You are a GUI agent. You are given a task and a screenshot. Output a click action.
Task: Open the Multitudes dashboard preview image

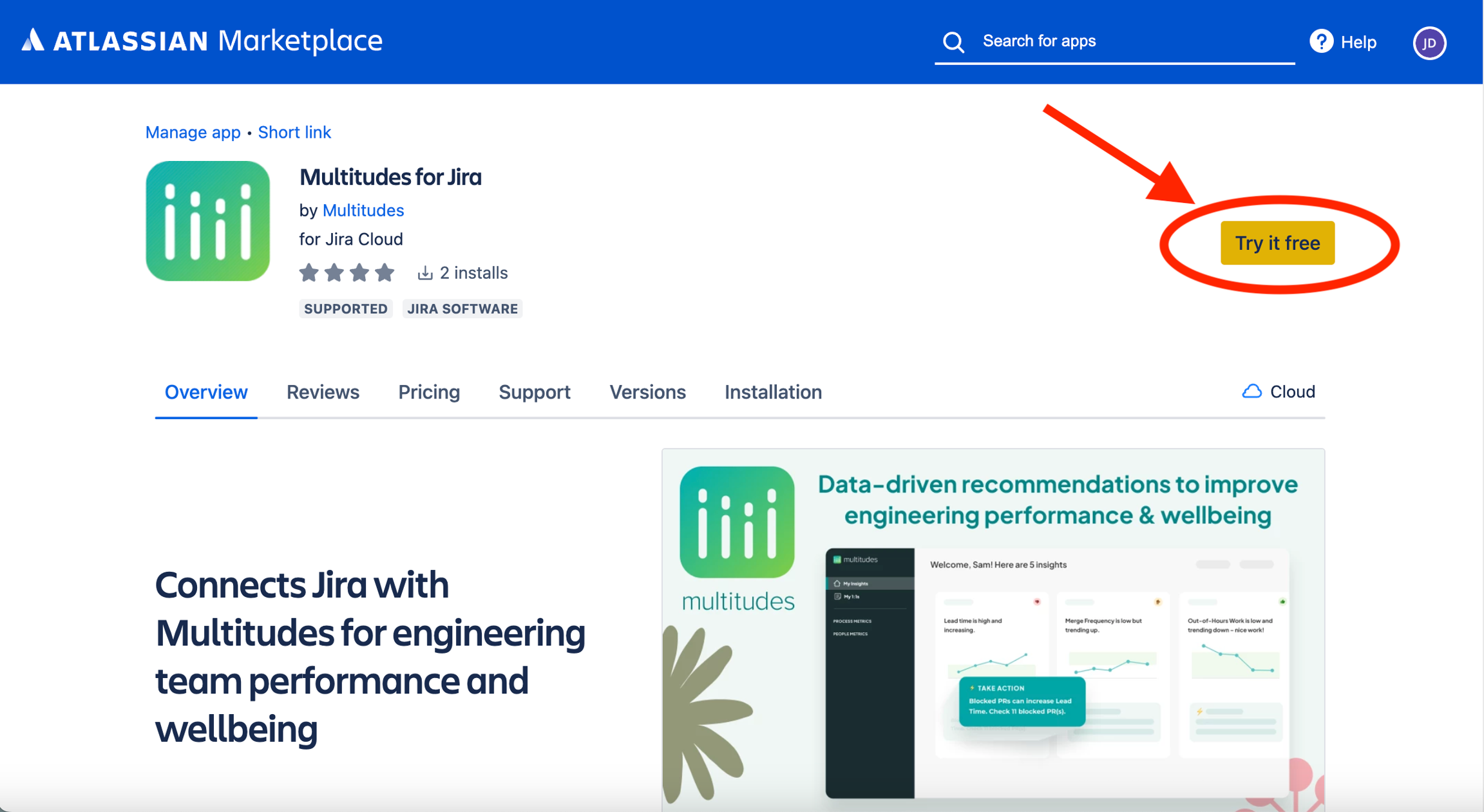coord(993,629)
